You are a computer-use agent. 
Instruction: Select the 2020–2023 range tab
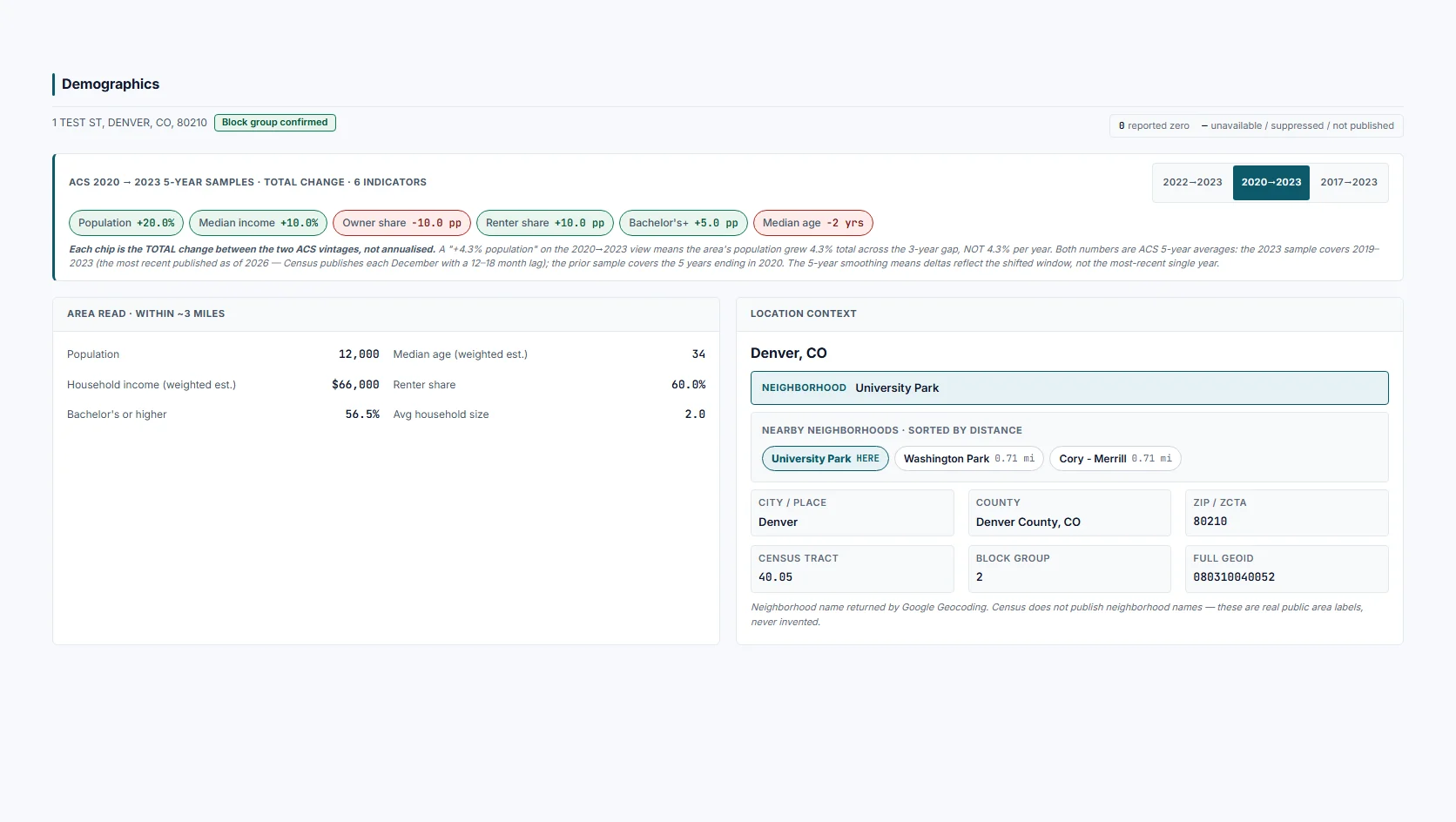coord(1271,183)
